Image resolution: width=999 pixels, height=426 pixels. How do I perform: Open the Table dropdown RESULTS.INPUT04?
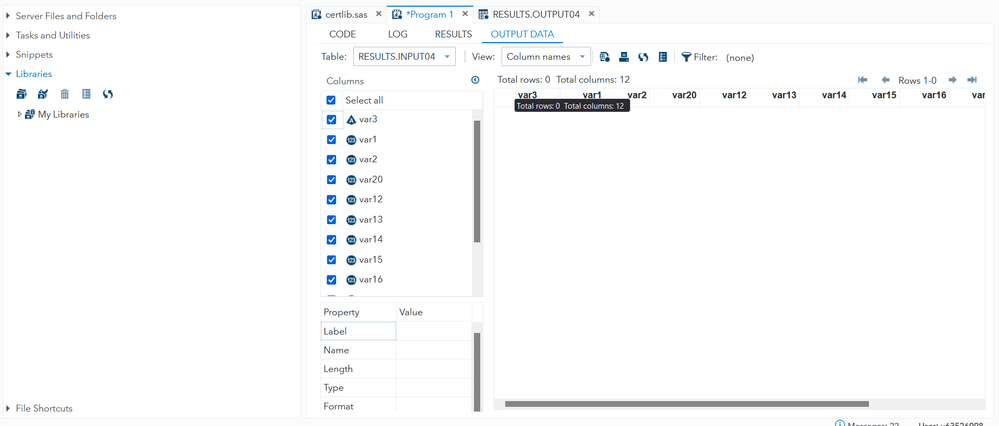coord(405,57)
